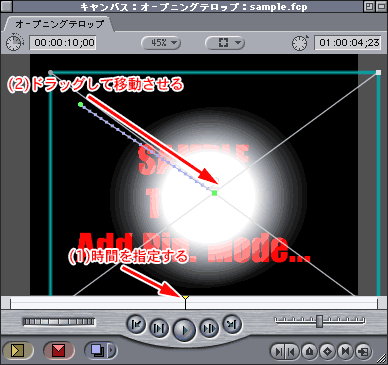Open the 45% zoom dropdown
The width and height of the screenshot is (388, 365).
coord(161,43)
